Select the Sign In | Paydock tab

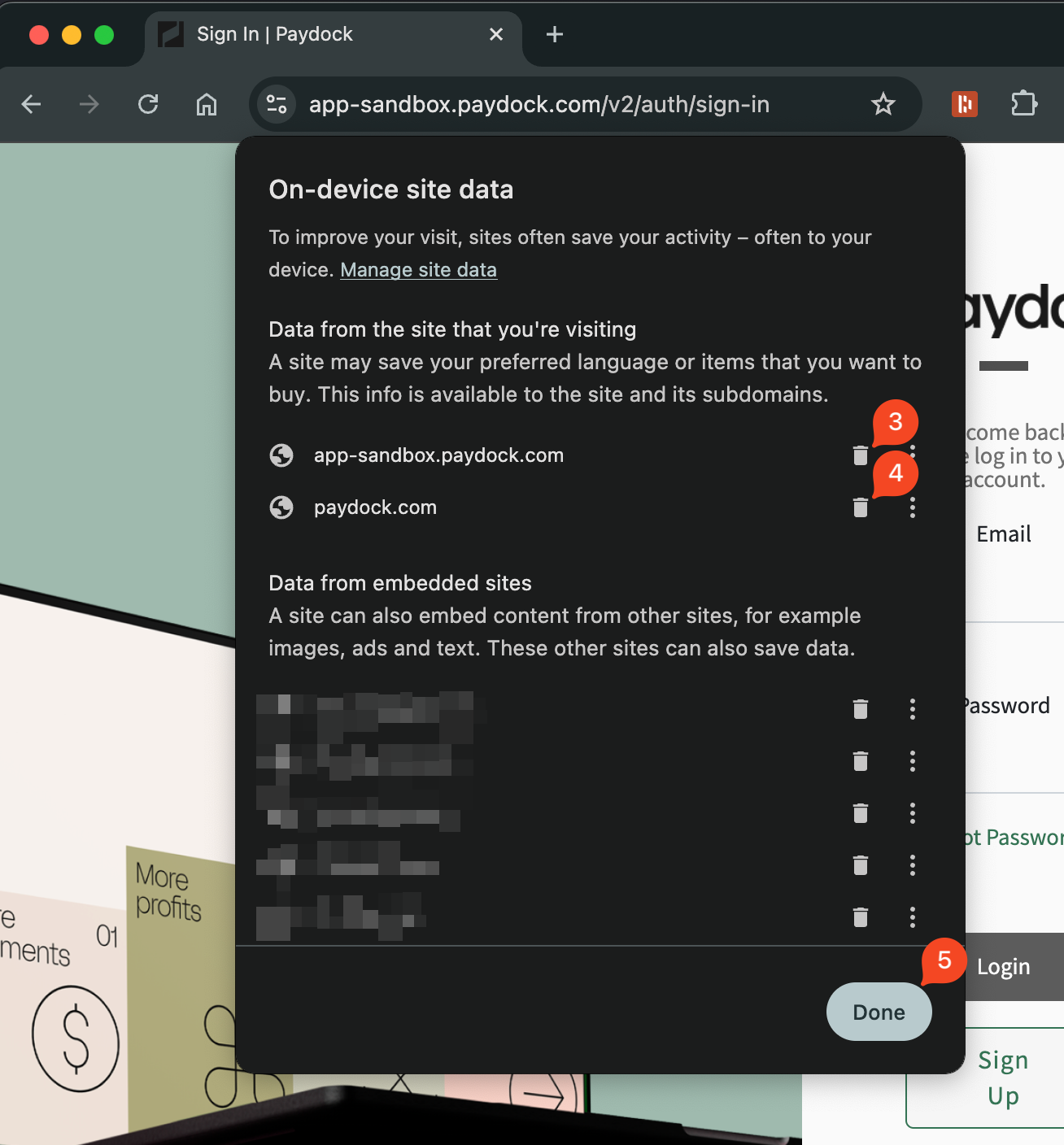pyautogui.click(x=334, y=35)
